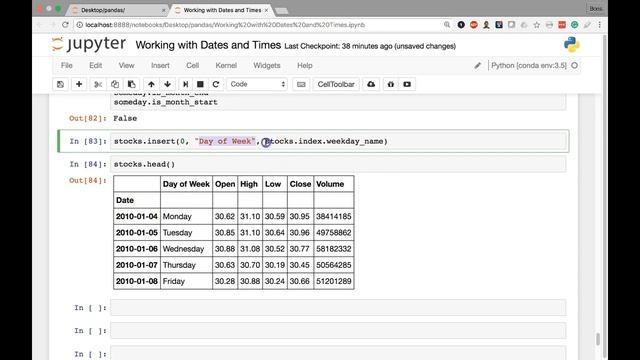Screen dimensions: 640x360
Task: Restart kernel with circular arrow icon
Action: [216, 84]
